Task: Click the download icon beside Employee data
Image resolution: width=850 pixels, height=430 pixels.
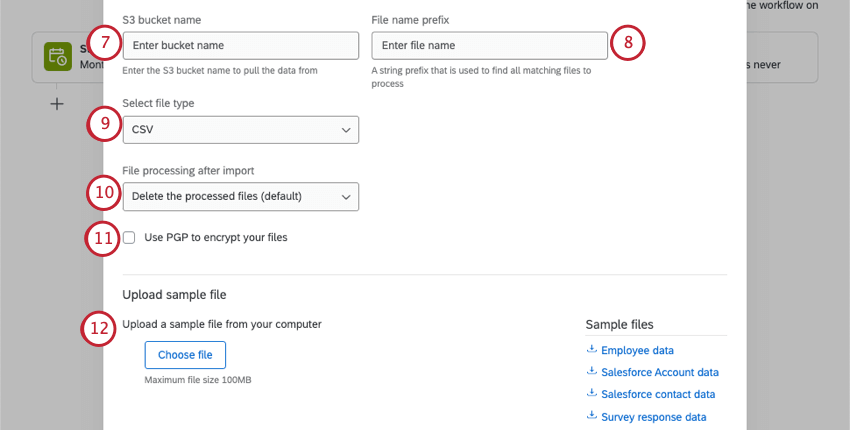Action: pos(592,350)
